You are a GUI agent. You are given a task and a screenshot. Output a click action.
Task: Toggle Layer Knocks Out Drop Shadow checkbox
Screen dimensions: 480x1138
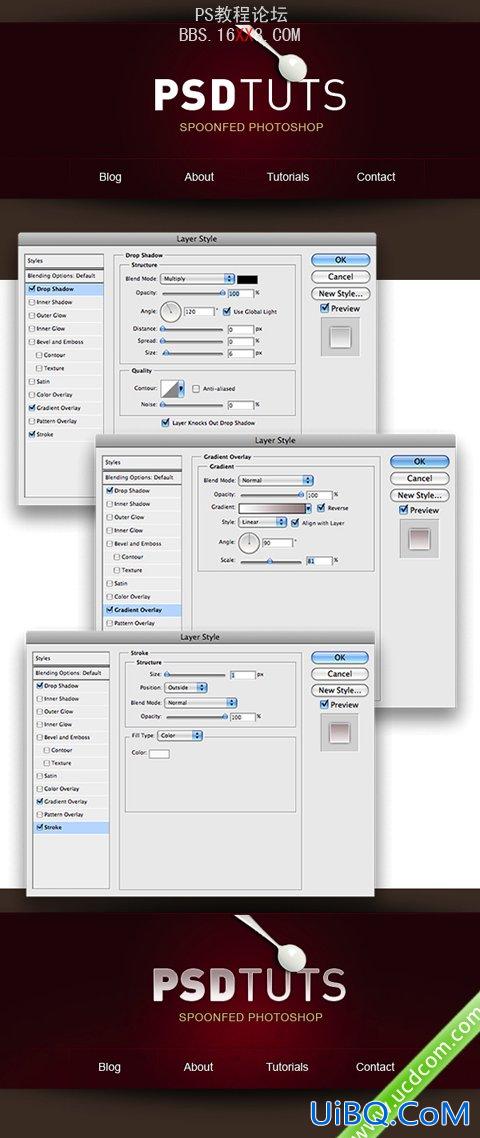(165, 422)
